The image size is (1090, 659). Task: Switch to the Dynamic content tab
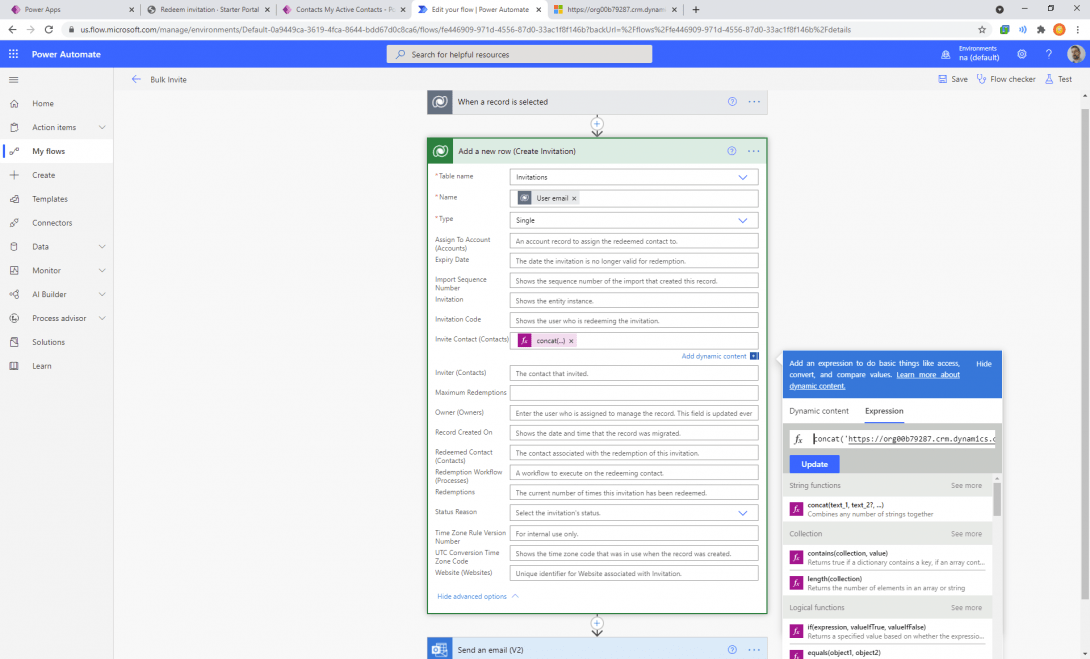point(818,410)
